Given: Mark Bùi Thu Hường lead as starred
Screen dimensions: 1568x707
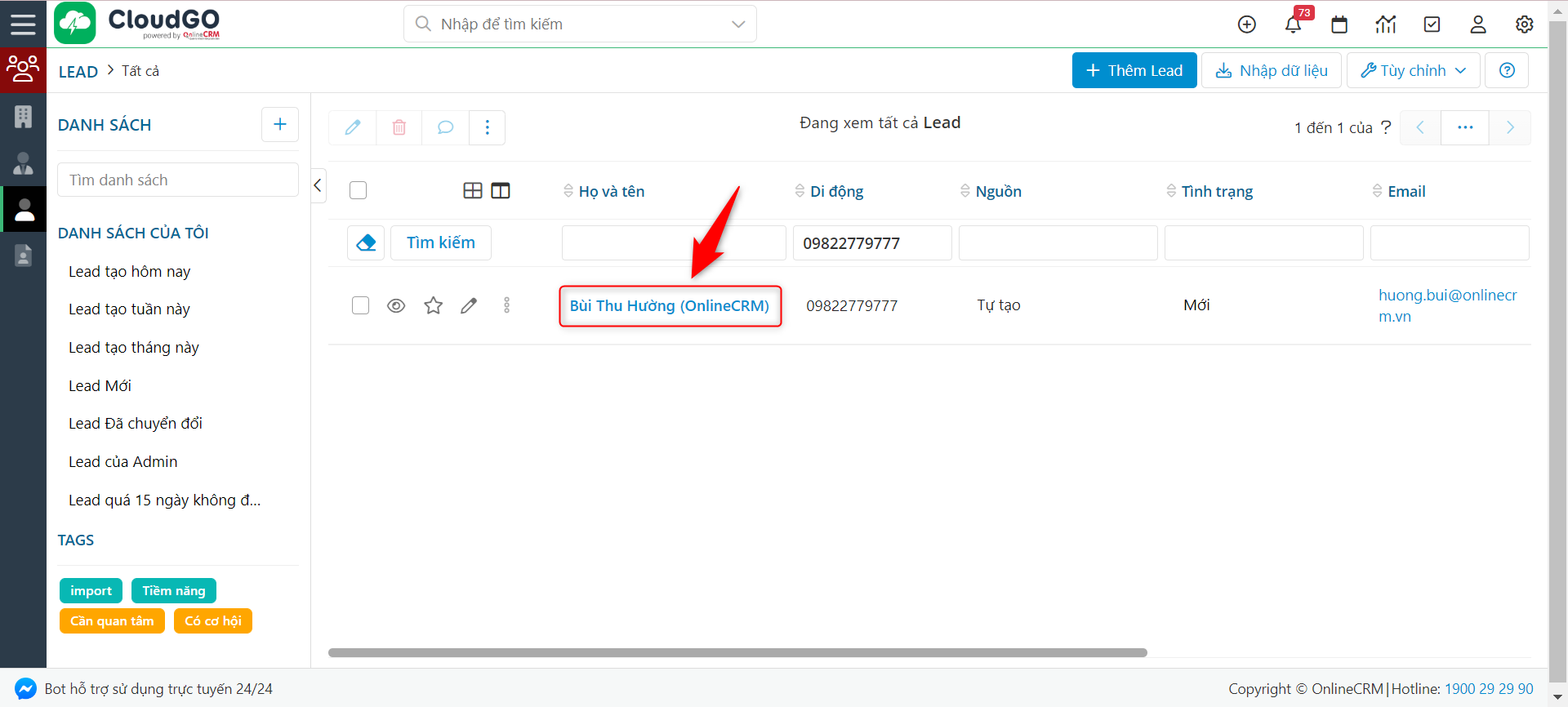Looking at the screenshot, I should pyautogui.click(x=433, y=305).
